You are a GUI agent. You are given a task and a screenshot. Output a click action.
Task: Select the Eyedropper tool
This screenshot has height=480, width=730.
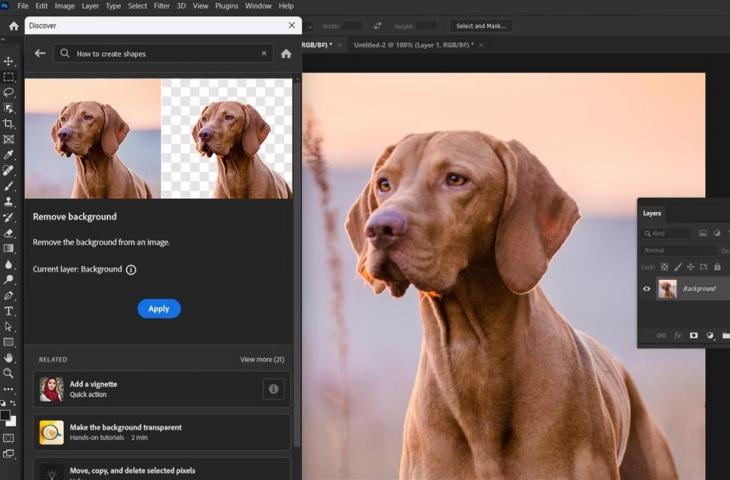click(9, 155)
